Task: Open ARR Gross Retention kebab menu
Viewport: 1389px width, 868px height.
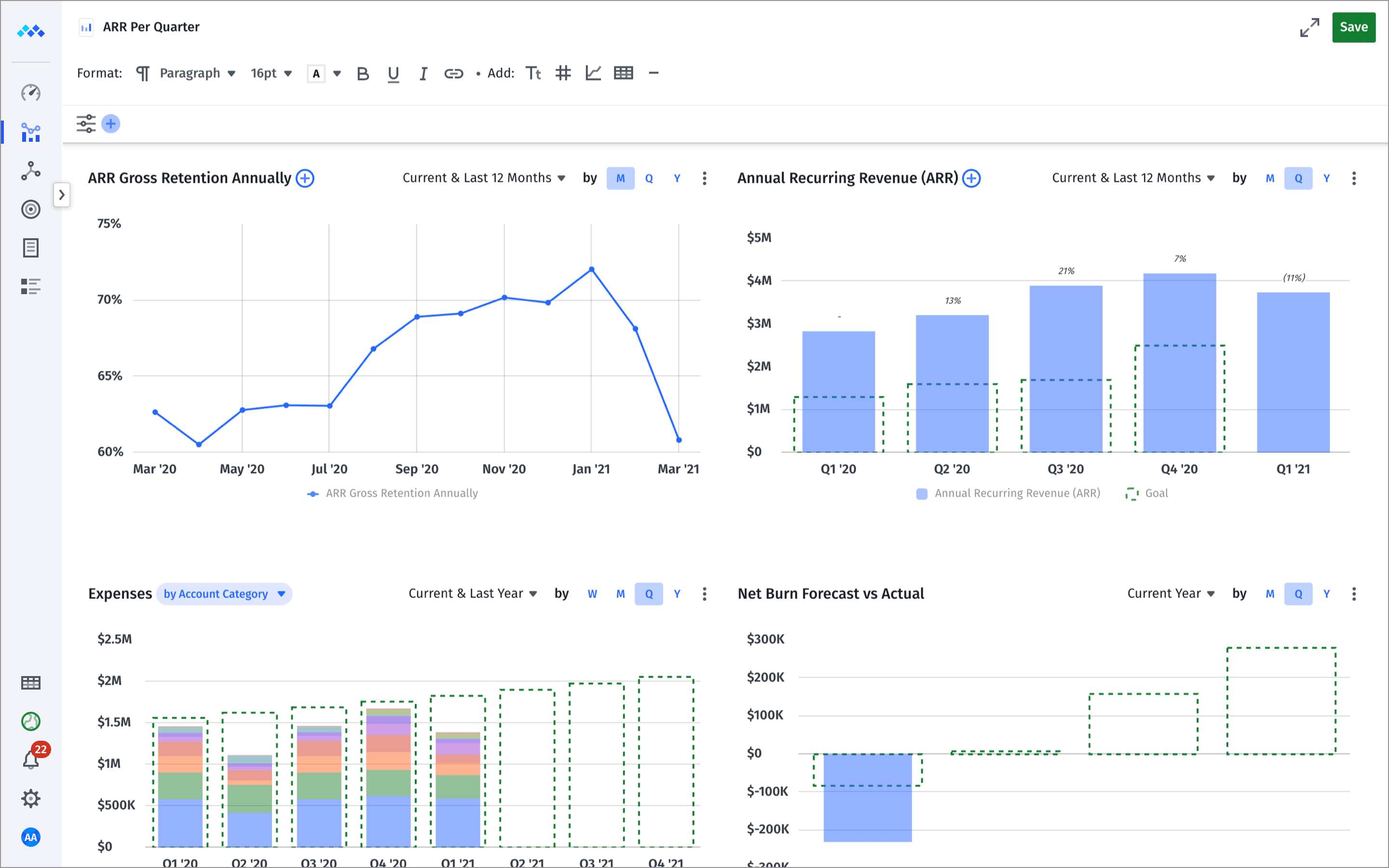Action: tap(704, 178)
